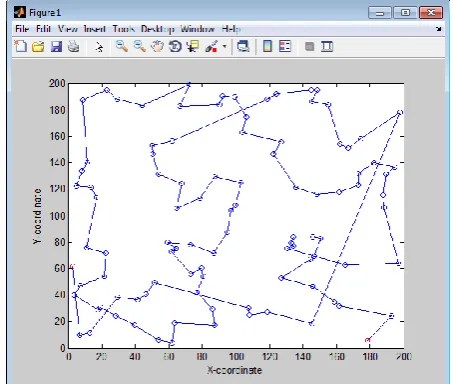
Task: Open the Help menu
Action: 231,29
